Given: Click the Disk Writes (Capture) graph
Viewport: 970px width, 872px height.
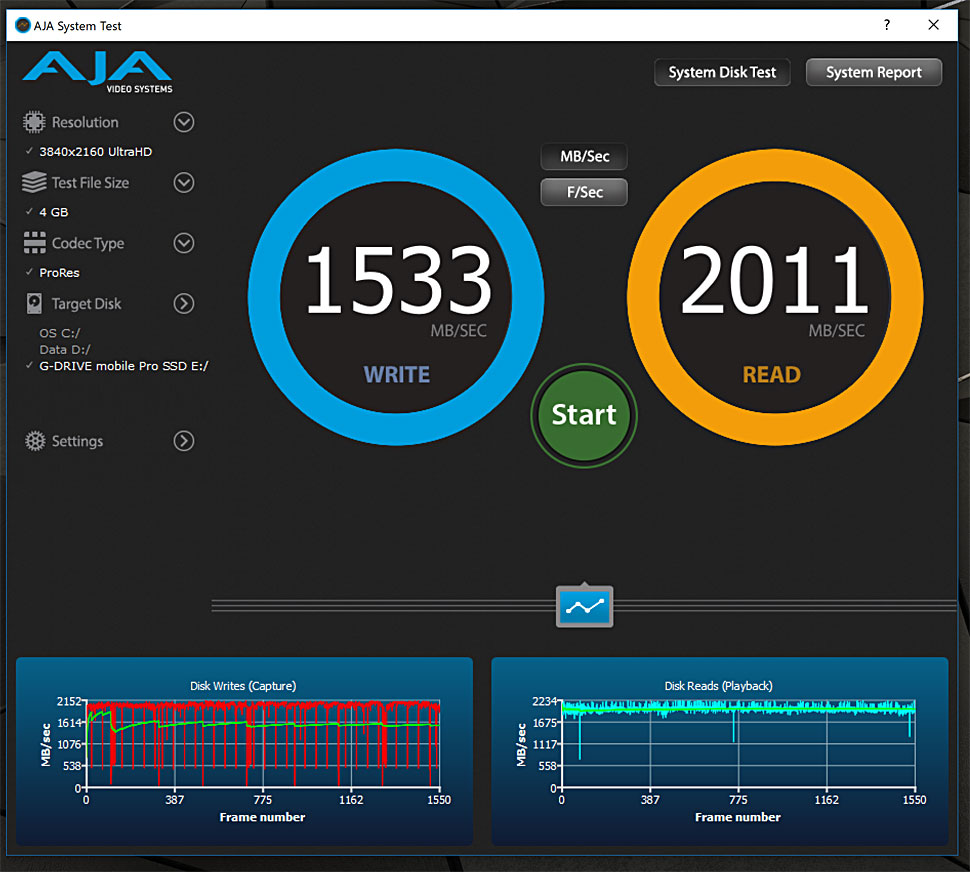Looking at the screenshot, I should coord(244,751).
